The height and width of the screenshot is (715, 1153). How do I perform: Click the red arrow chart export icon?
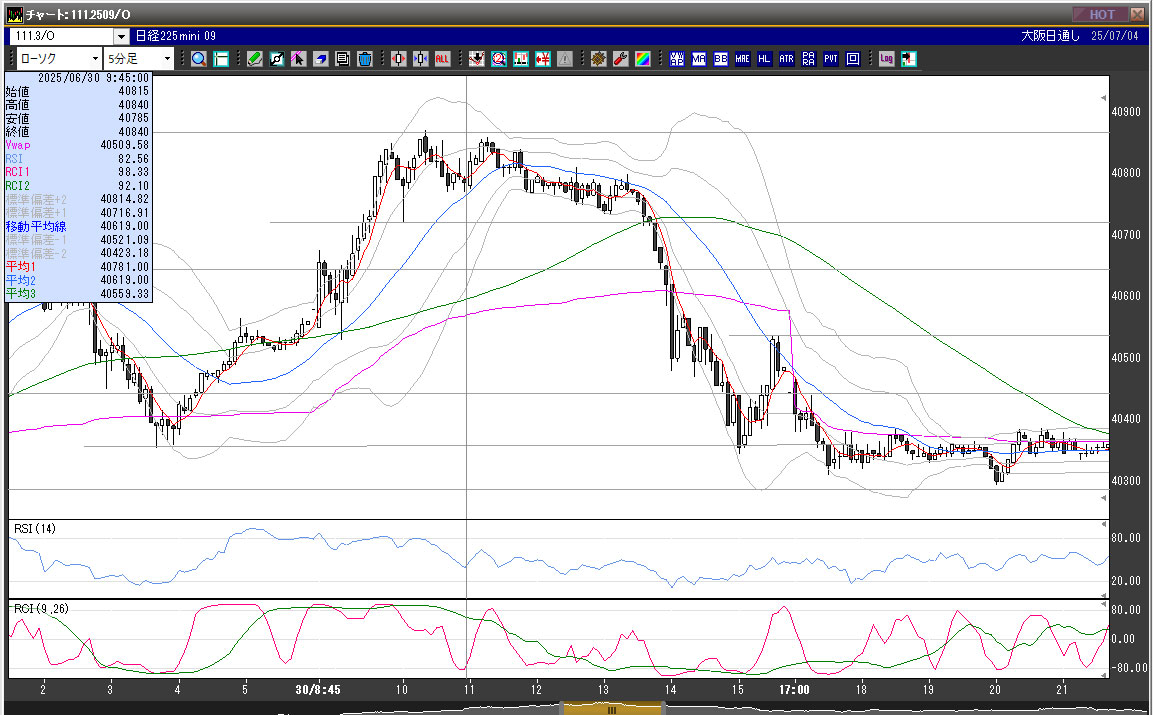coord(908,59)
